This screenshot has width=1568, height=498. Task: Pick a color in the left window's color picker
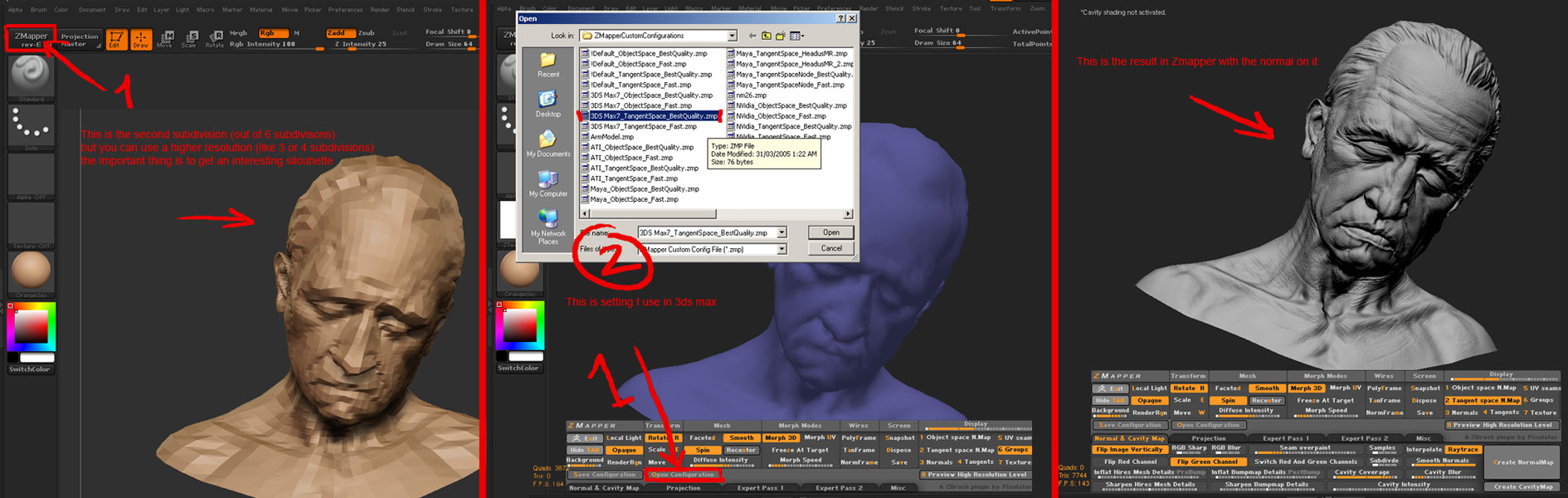click(x=32, y=327)
